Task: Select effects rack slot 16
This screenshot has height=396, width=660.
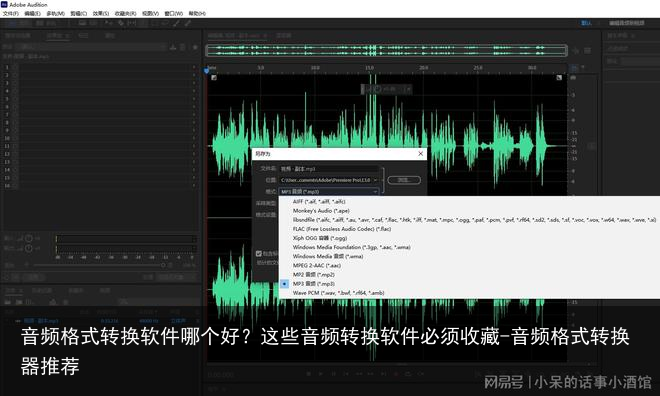Action: click(x=100, y=186)
